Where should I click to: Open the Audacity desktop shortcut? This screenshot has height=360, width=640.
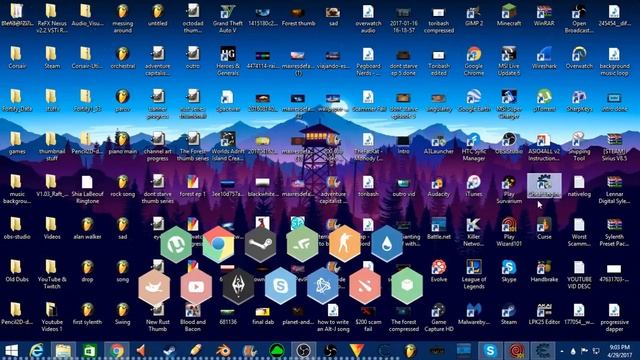[x=438, y=186]
